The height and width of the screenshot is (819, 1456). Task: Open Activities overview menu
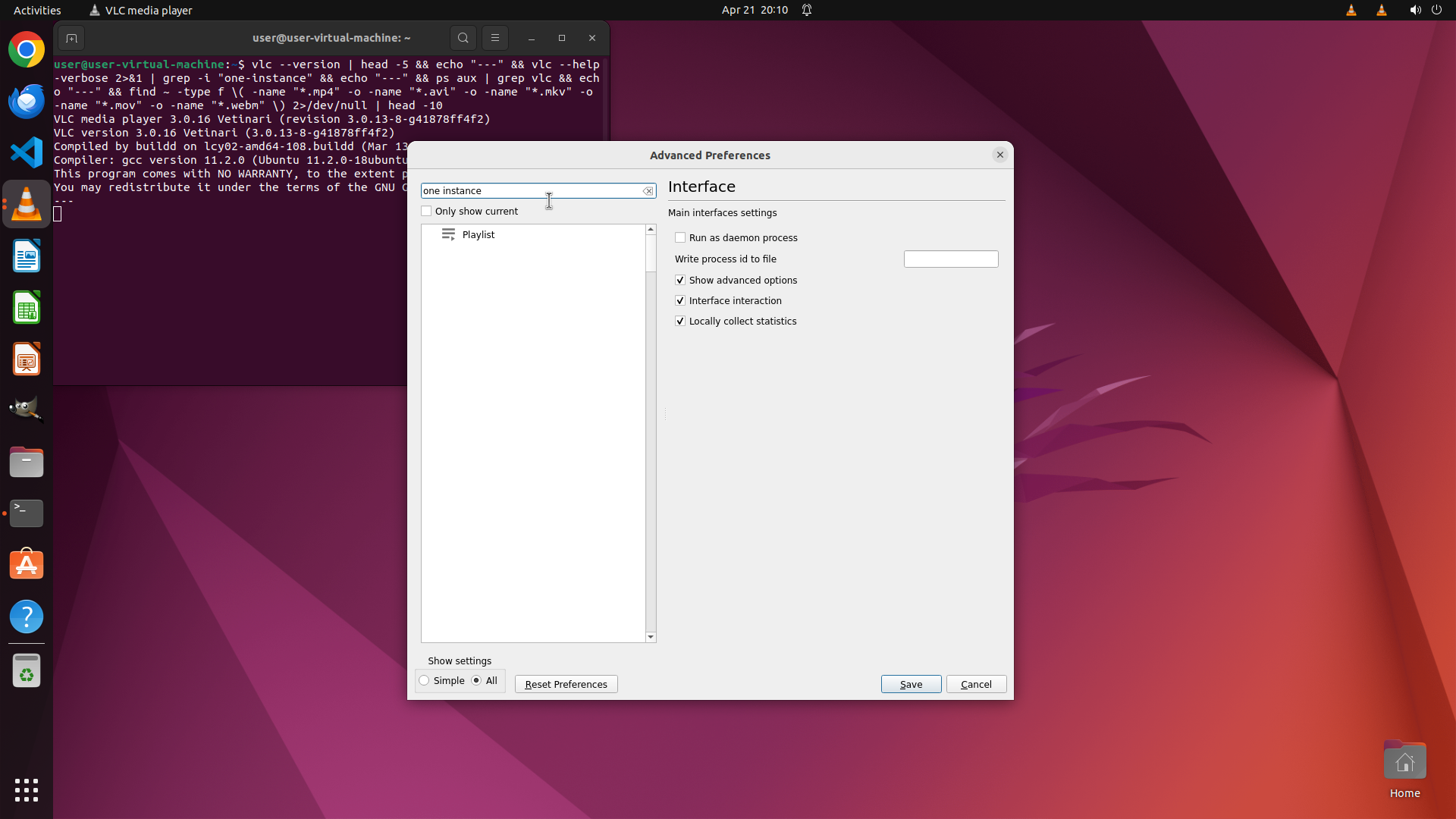(x=37, y=10)
